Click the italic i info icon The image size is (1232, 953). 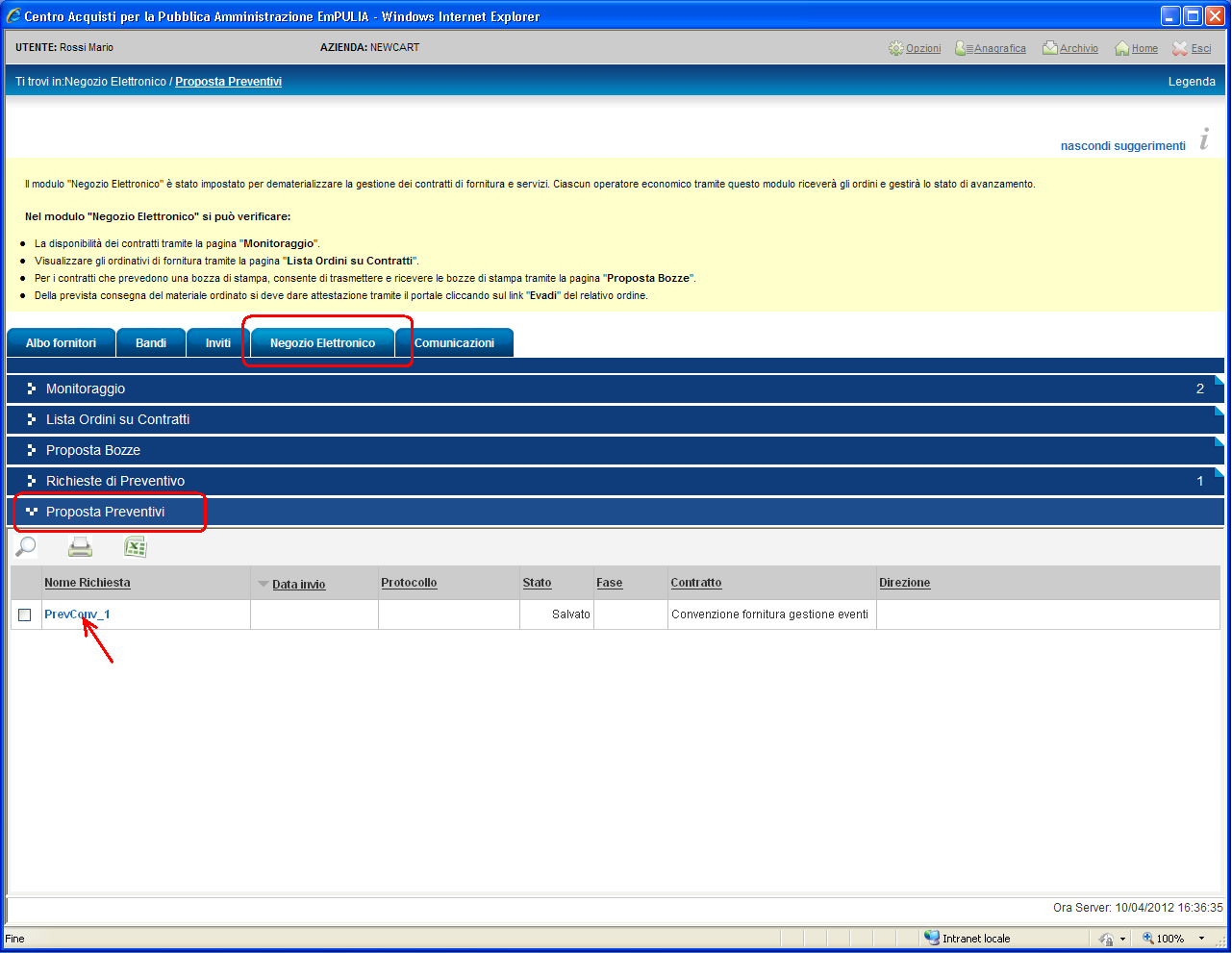point(1204,139)
